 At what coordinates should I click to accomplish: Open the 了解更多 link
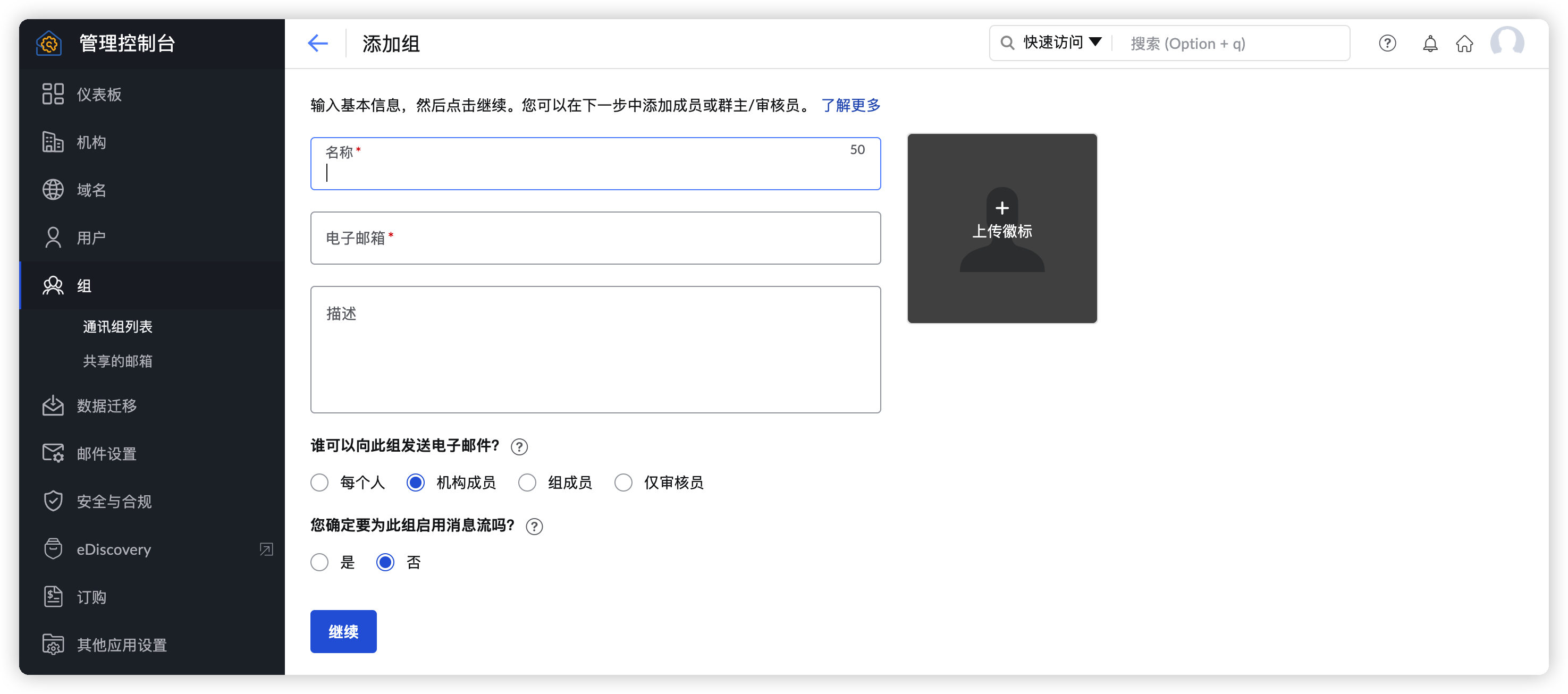(850, 105)
